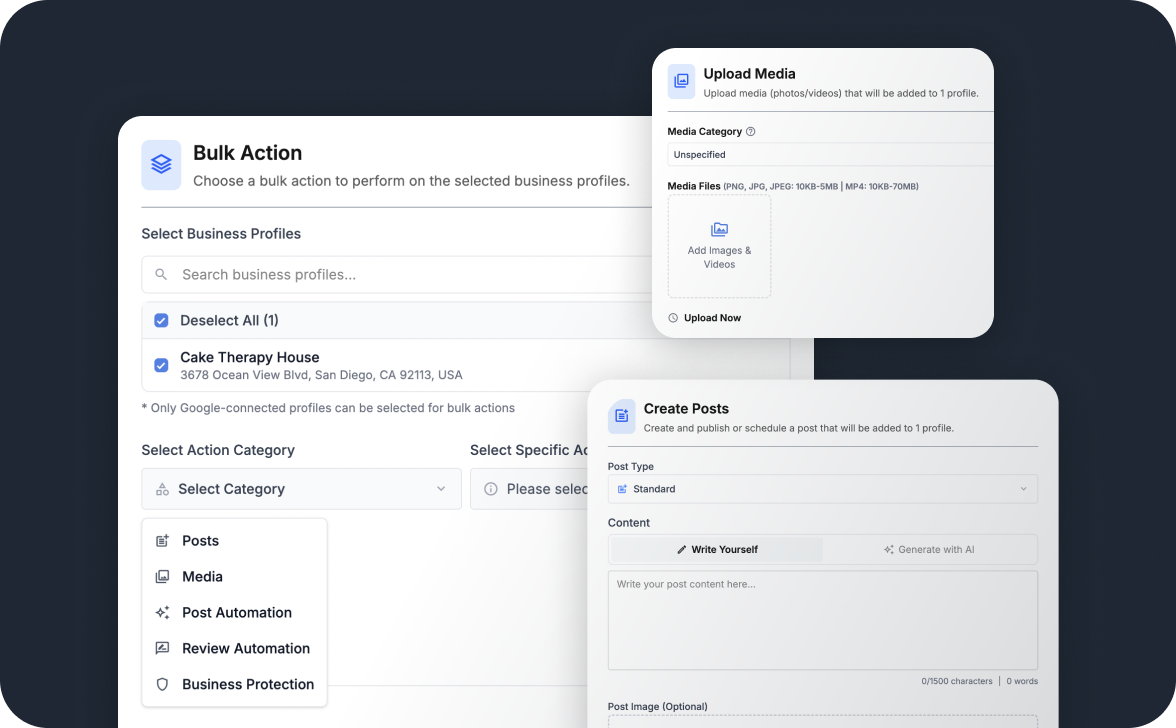Click the post content text area

823,620
